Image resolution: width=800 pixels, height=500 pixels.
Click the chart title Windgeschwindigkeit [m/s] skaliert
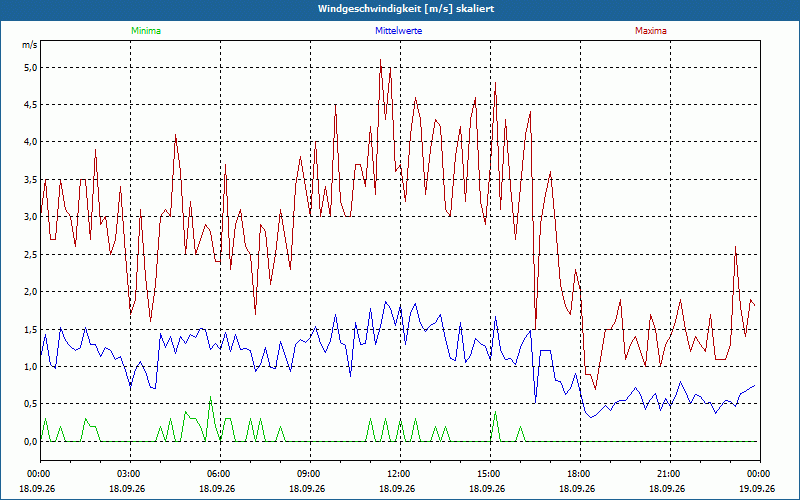tap(406, 9)
